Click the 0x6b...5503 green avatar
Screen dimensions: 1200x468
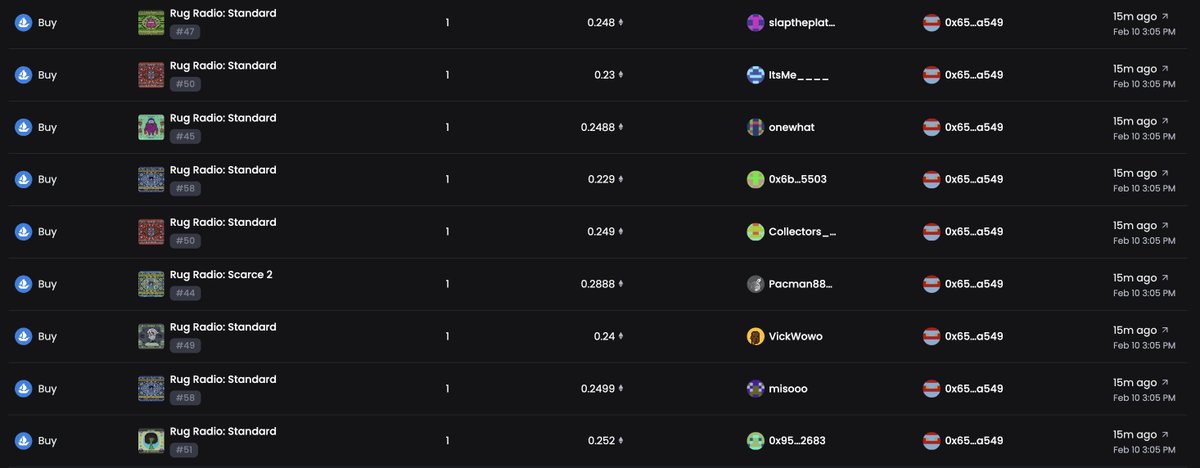point(756,179)
